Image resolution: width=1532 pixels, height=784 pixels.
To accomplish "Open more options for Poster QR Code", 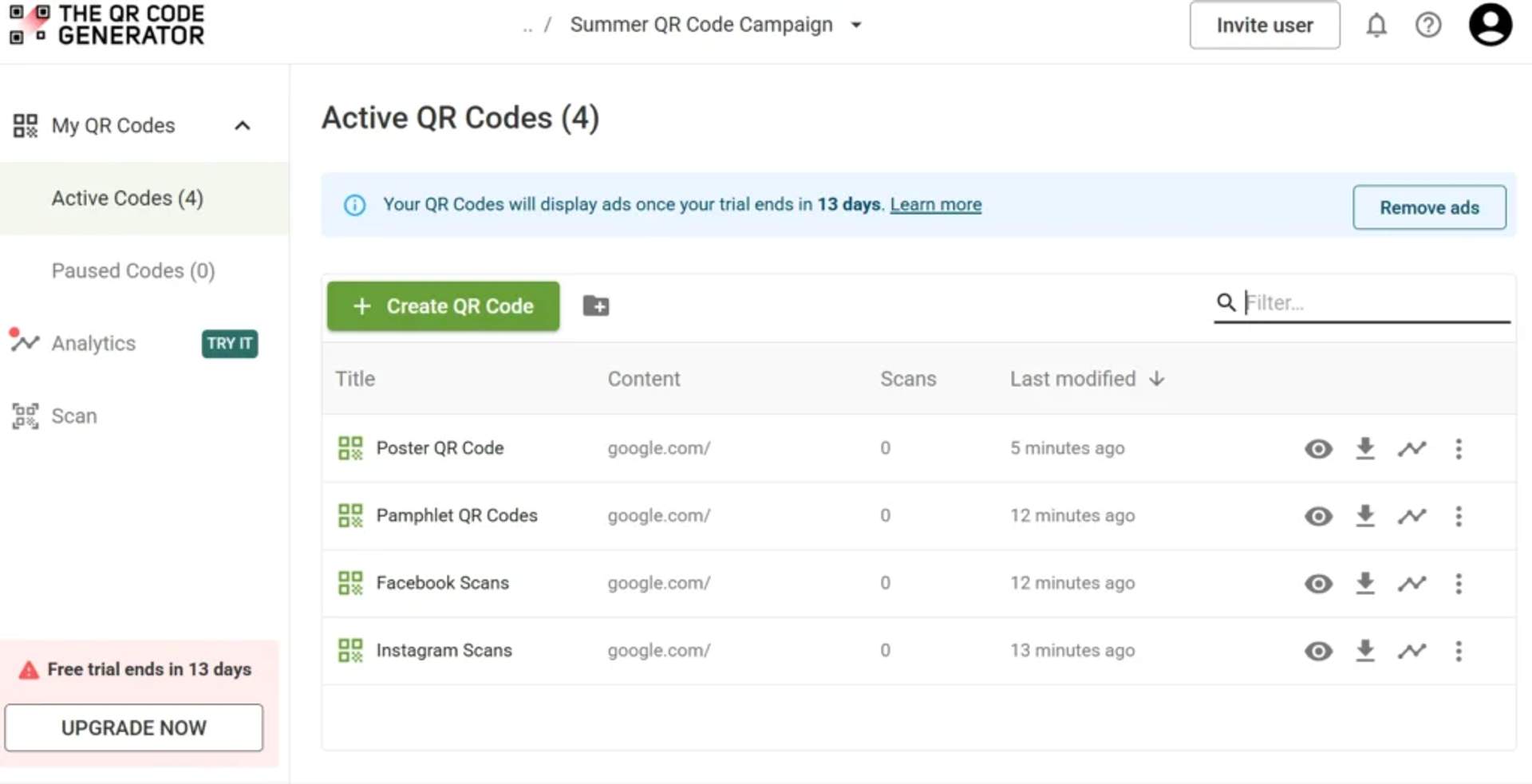I will [1459, 449].
